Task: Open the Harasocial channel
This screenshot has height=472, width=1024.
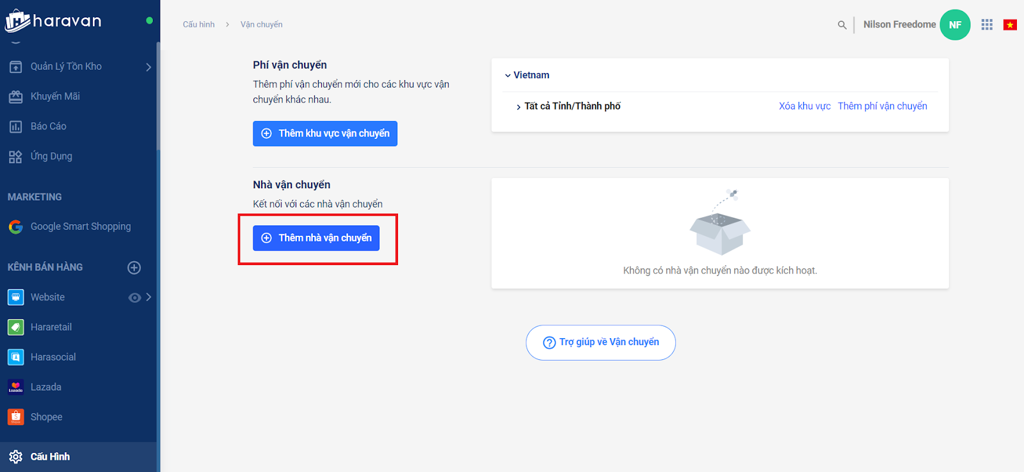Action: [x=52, y=357]
